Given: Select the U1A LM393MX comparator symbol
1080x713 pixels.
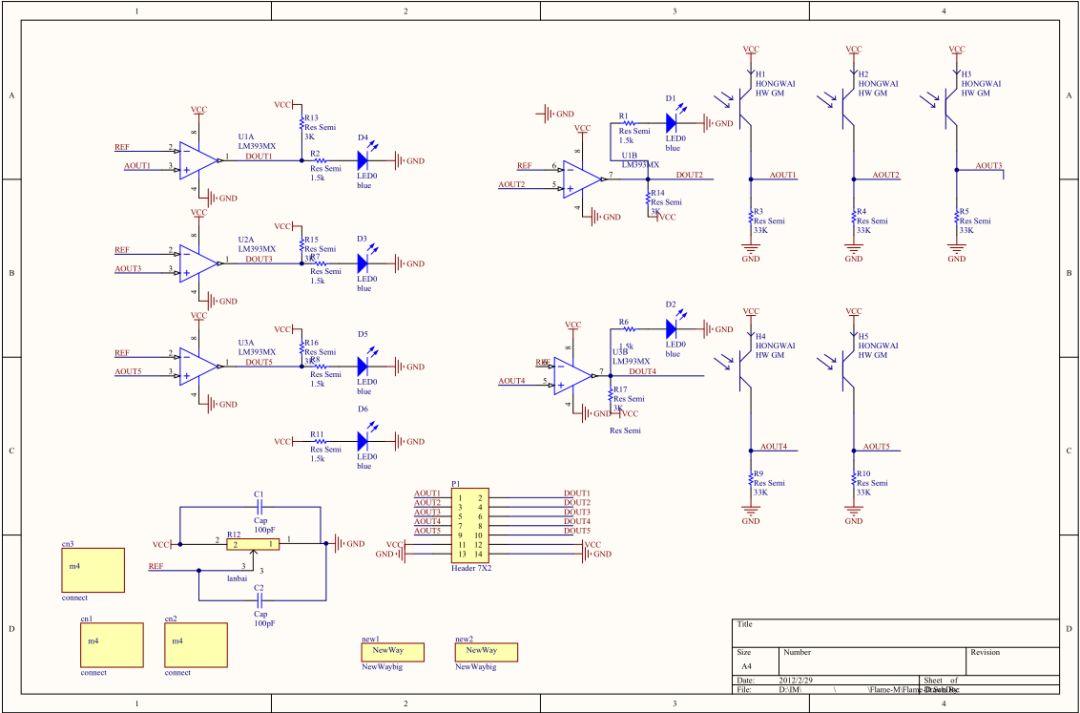Looking at the screenshot, I should point(199,161).
